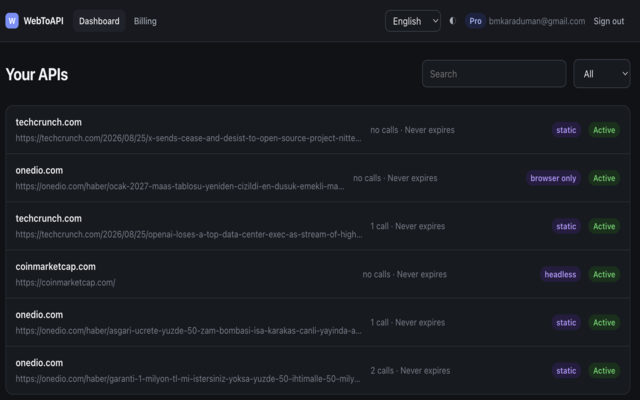Click "1 call · Never expires" on asgari-ucrete row

tap(407, 322)
